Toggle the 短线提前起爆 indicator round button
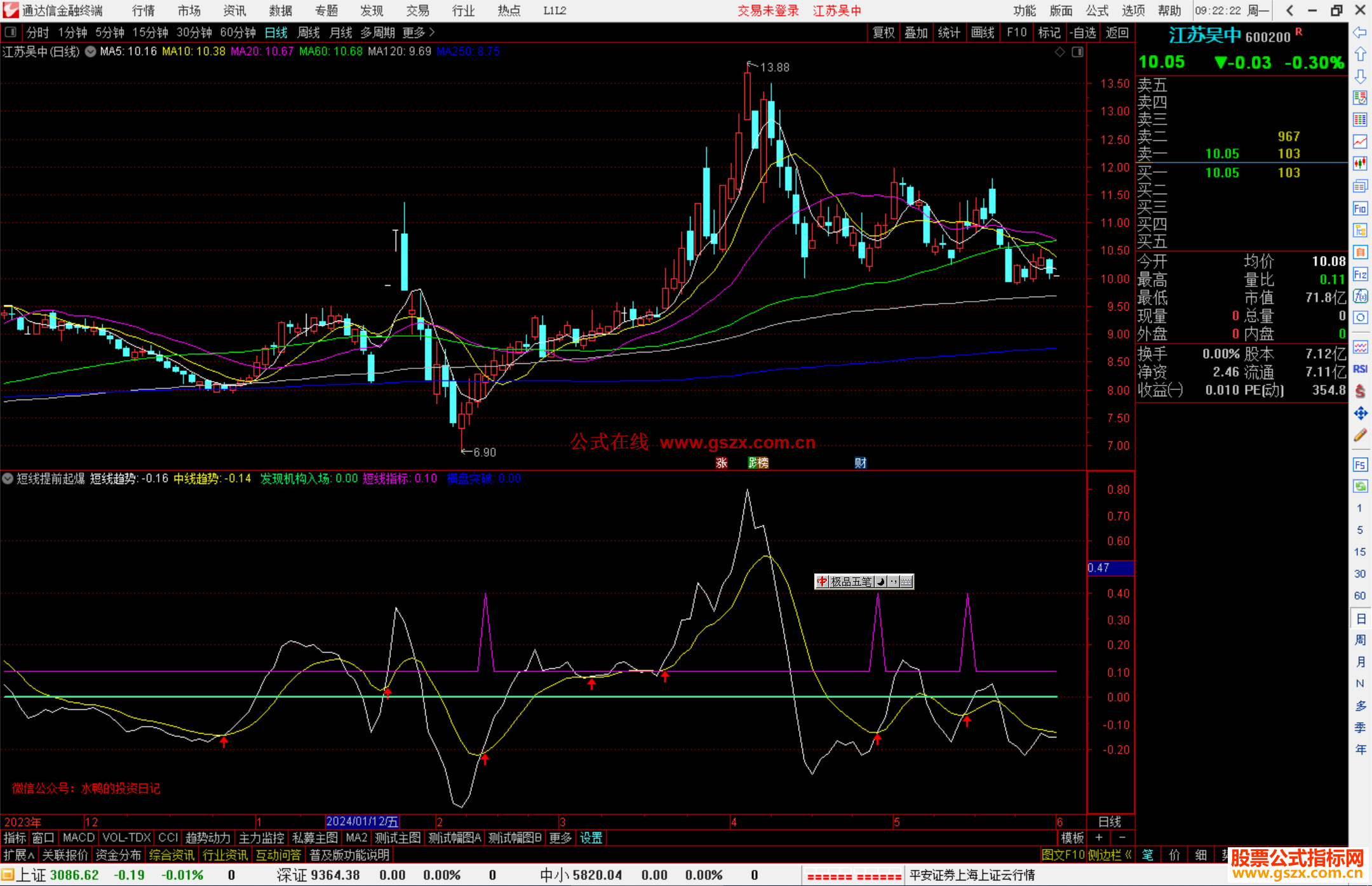 8,478
